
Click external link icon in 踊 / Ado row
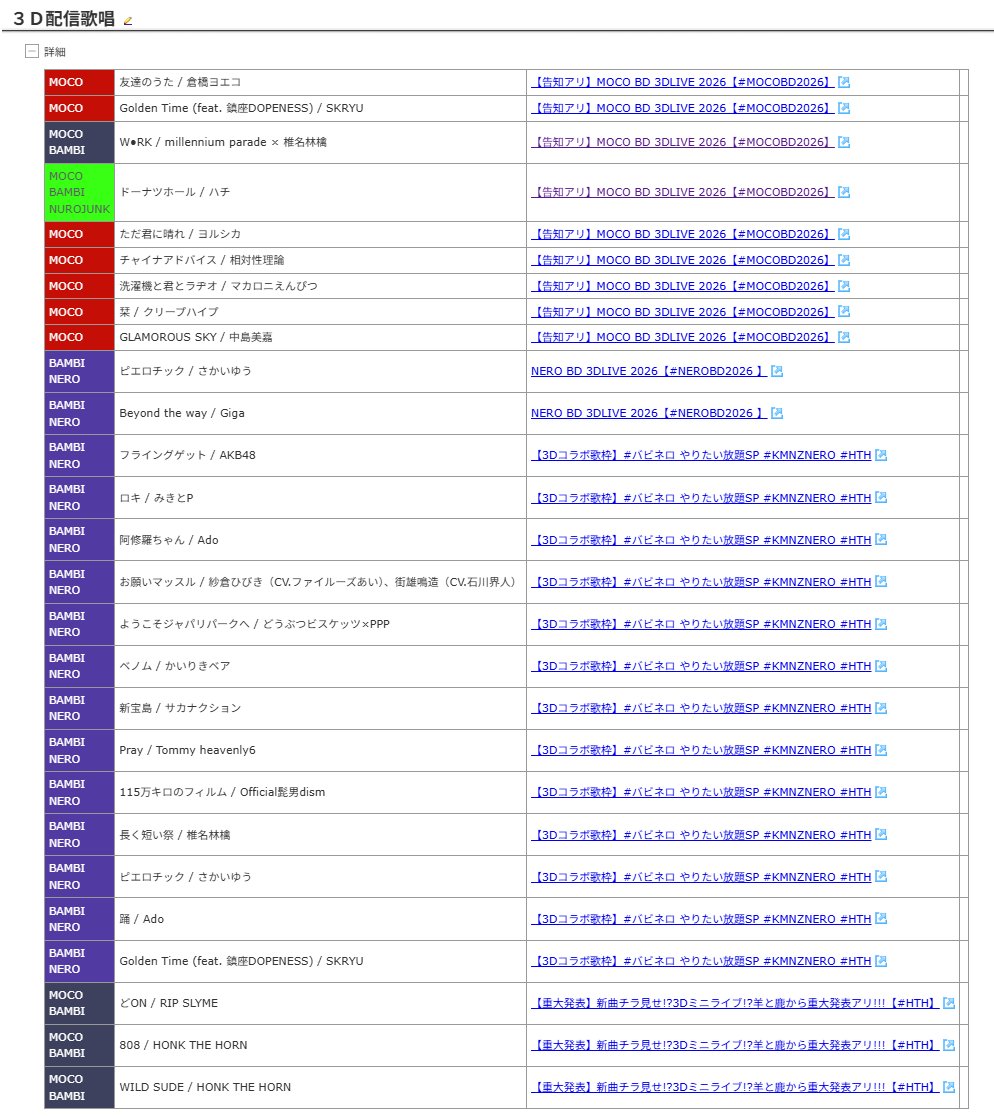881,918
